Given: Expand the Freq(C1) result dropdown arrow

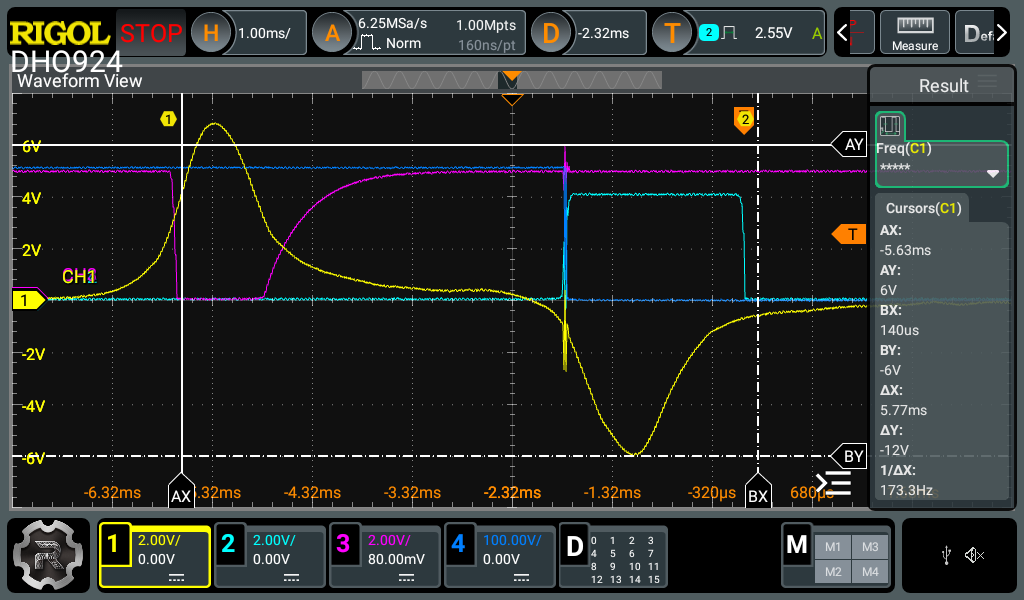Looking at the screenshot, I should click(993, 174).
